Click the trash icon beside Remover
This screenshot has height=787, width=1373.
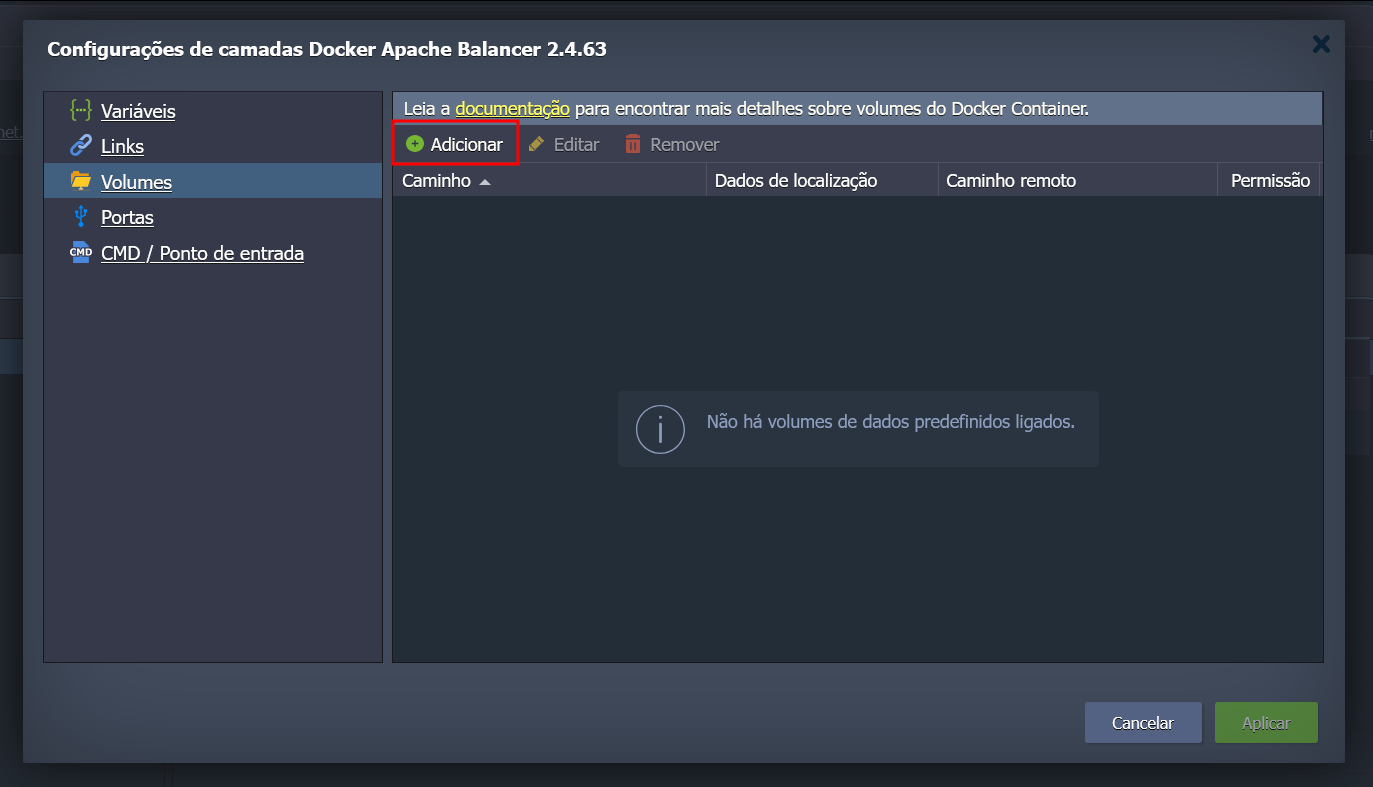click(x=633, y=144)
